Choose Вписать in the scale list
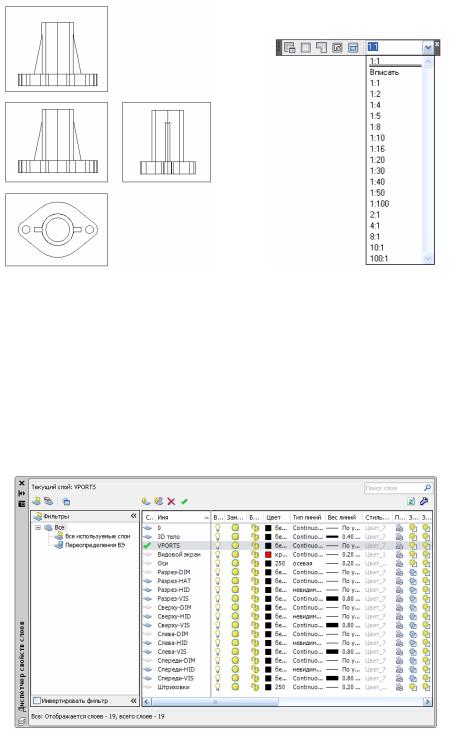The width and height of the screenshot is (451, 735). point(384,72)
